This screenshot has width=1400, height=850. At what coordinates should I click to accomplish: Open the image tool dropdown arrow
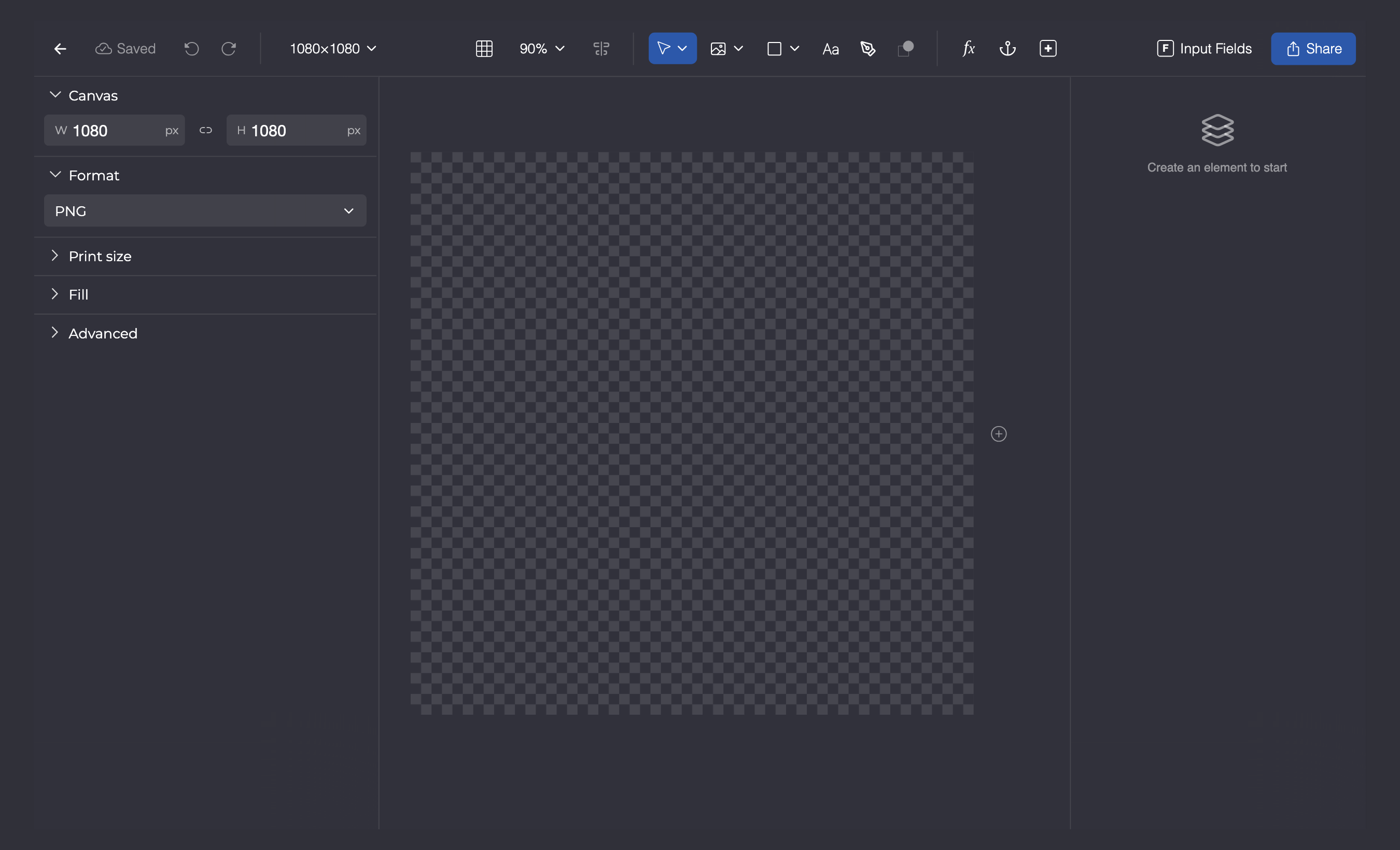click(739, 49)
